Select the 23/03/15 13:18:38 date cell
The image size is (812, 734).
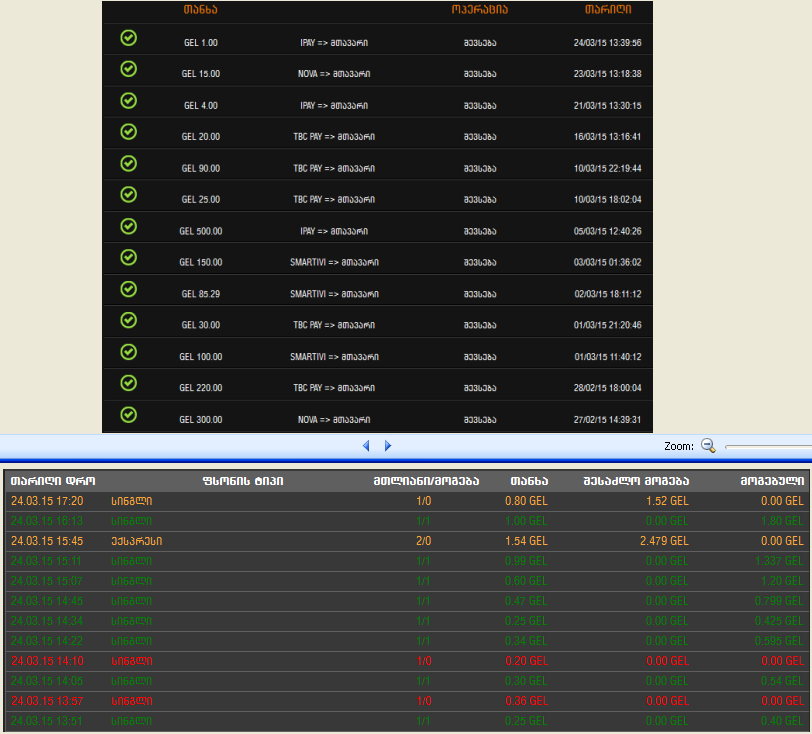607,74
